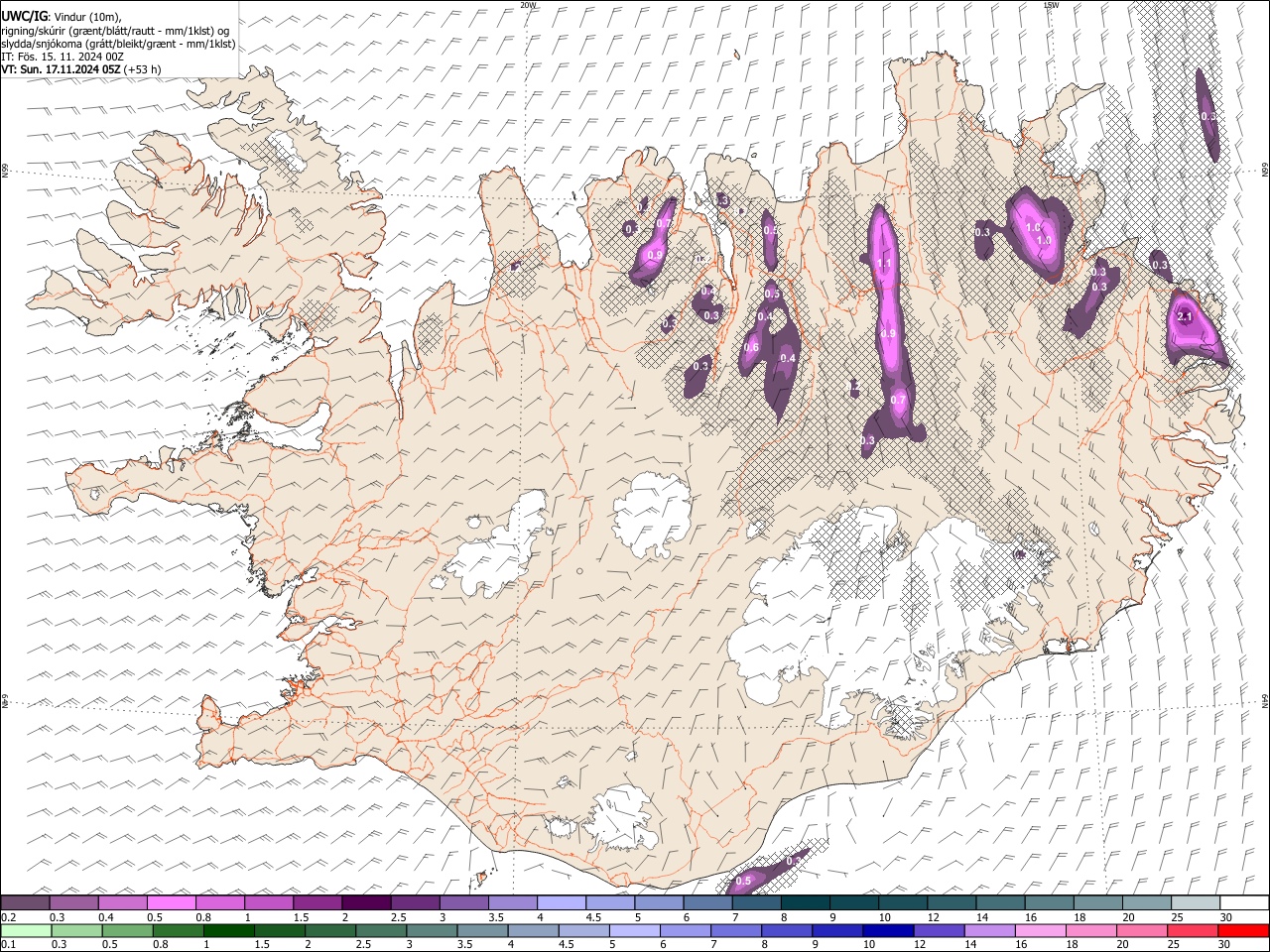Select bottom legend swatch between 3 and 3.5
Screen dimensions: 1270x952
point(431,930)
